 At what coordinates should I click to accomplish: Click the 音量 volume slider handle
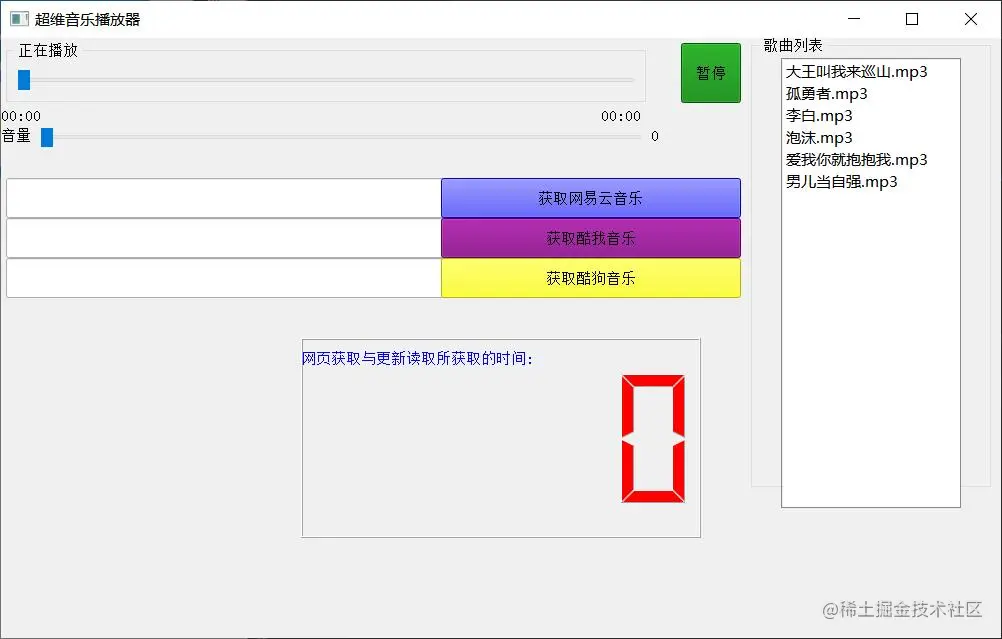pyautogui.click(x=47, y=137)
